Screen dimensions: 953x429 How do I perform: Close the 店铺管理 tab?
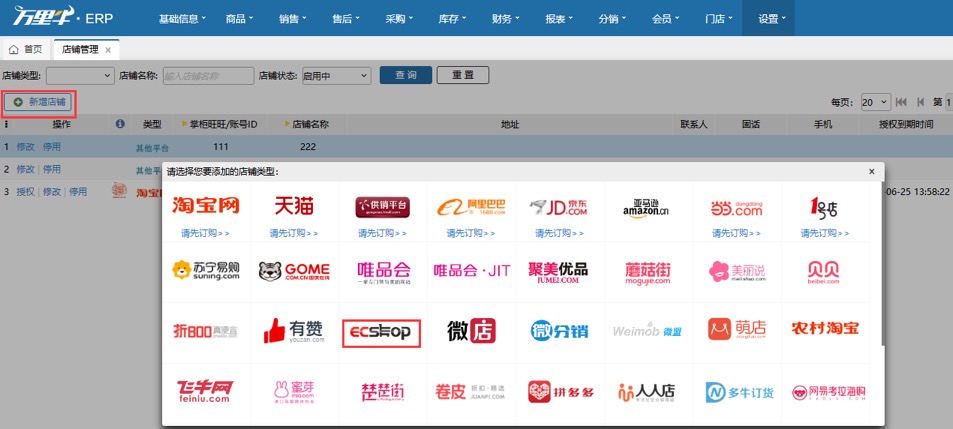(108, 50)
